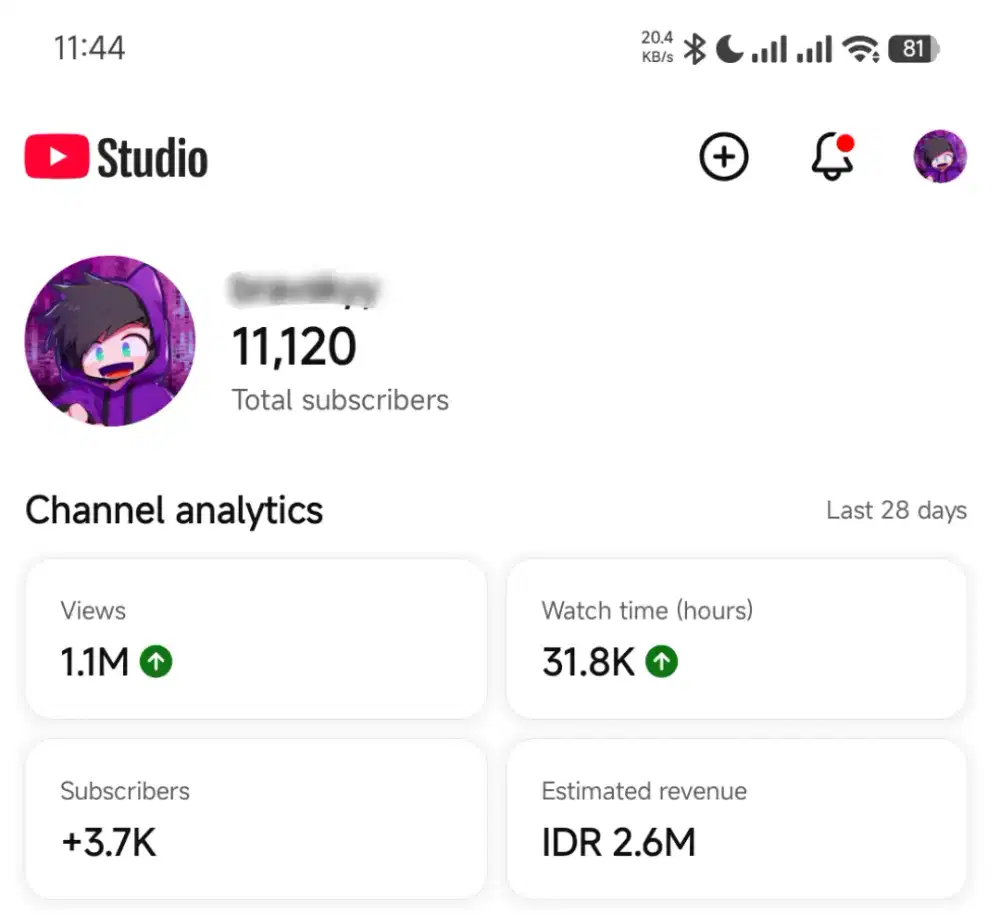Tap the green arrow beside Watch time
The width and height of the screenshot is (1000, 916).
click(x=662, y=662)
